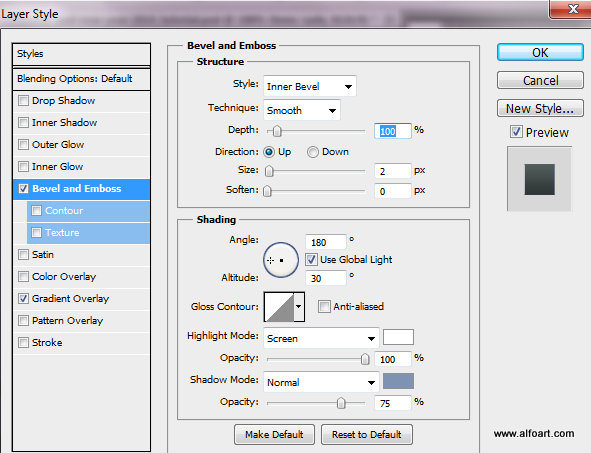Click the Angle light direction dial
591x453 pixels.
281,260
